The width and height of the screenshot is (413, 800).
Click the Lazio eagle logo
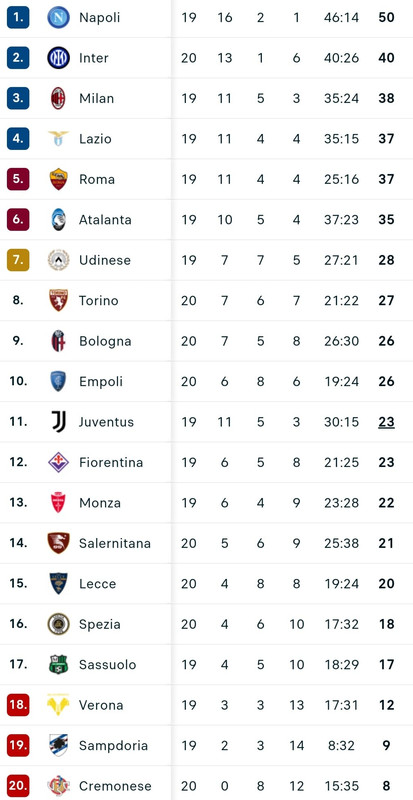point(58,138)
